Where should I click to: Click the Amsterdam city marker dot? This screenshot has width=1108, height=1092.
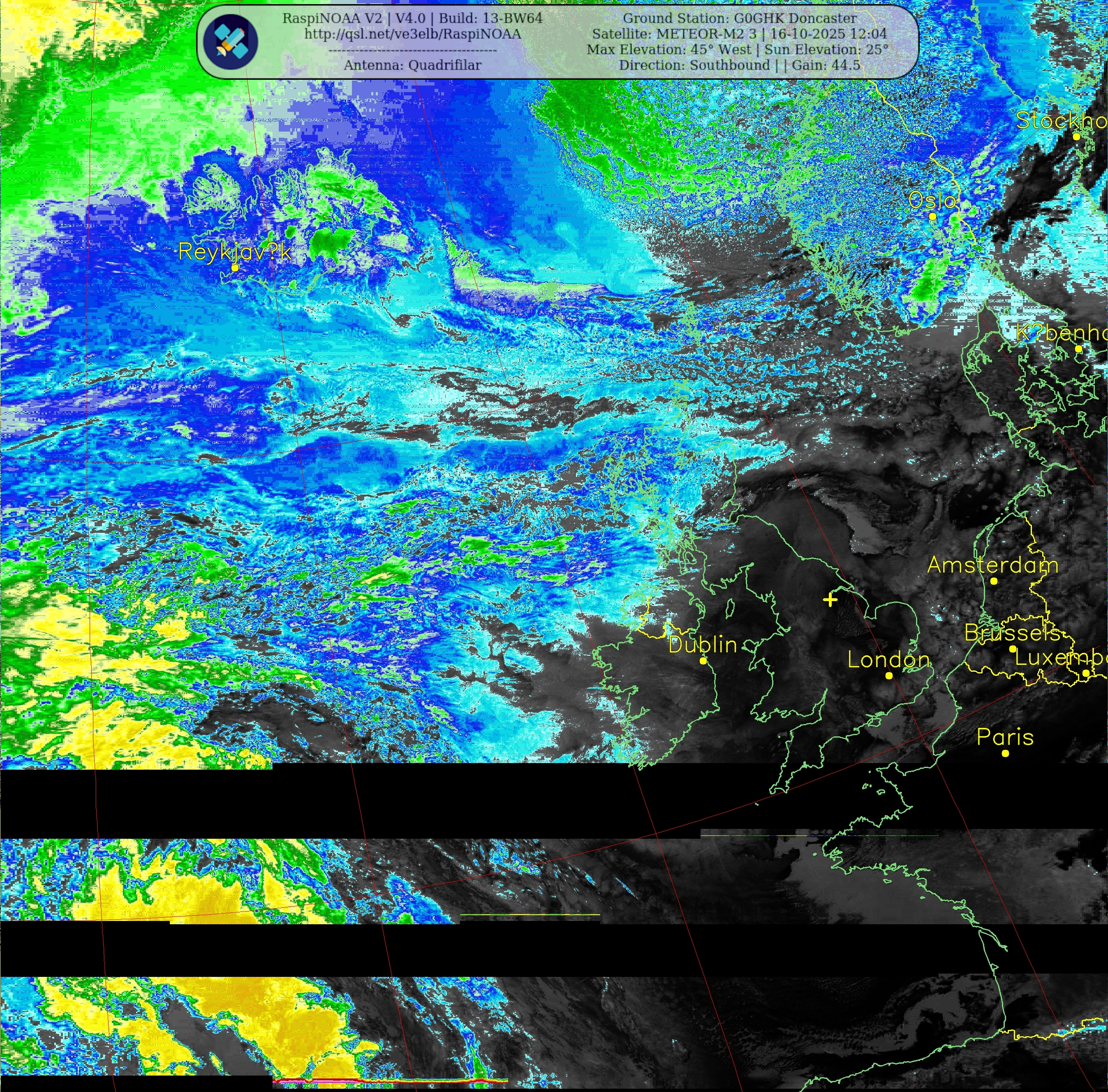(x=994, y=581)
